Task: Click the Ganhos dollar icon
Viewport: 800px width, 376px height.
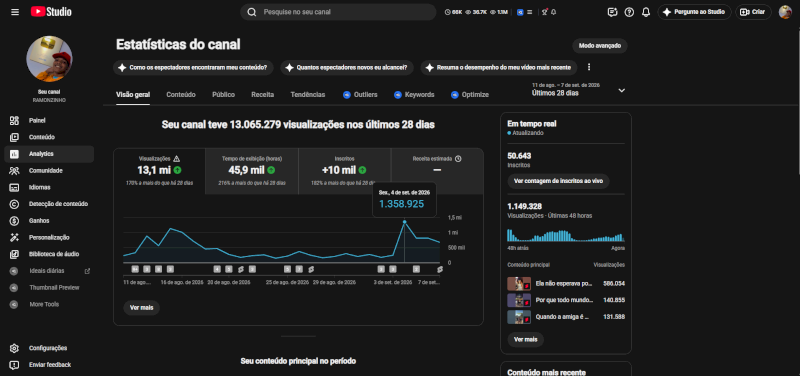Action: tap(14, 221)
